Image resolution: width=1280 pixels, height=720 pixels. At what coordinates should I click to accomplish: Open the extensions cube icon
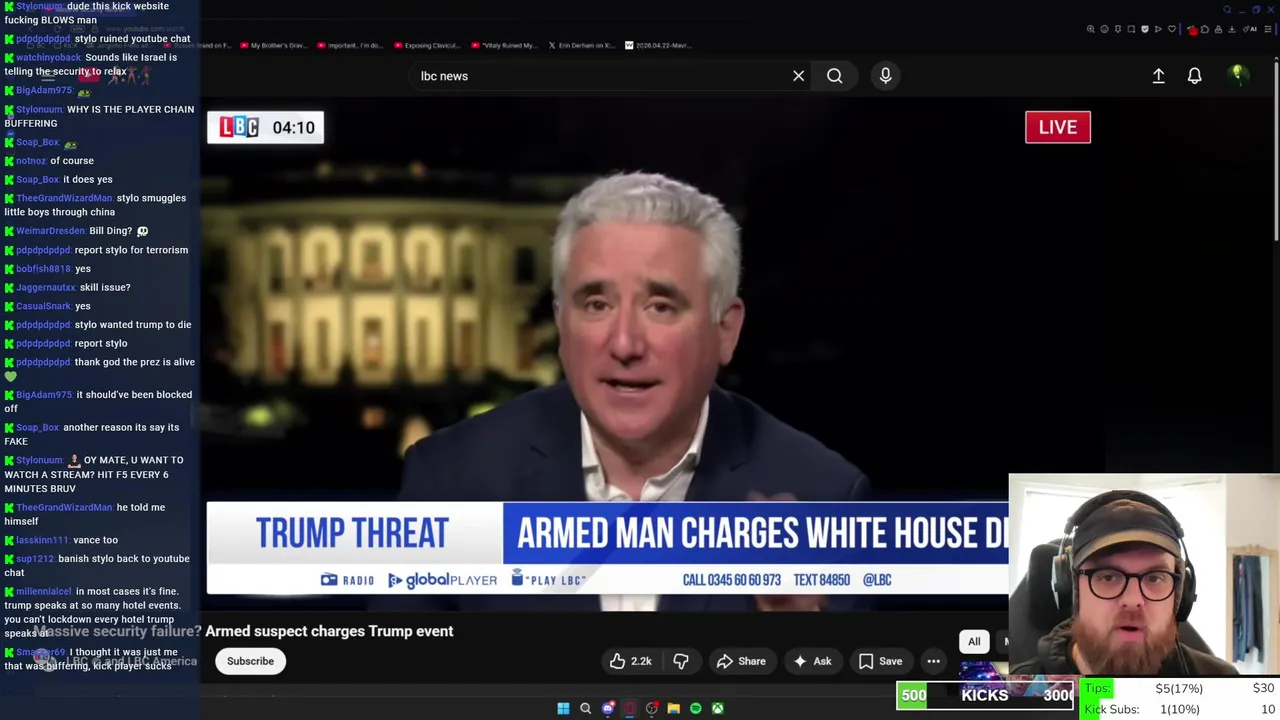click(x=1205, y=29)
